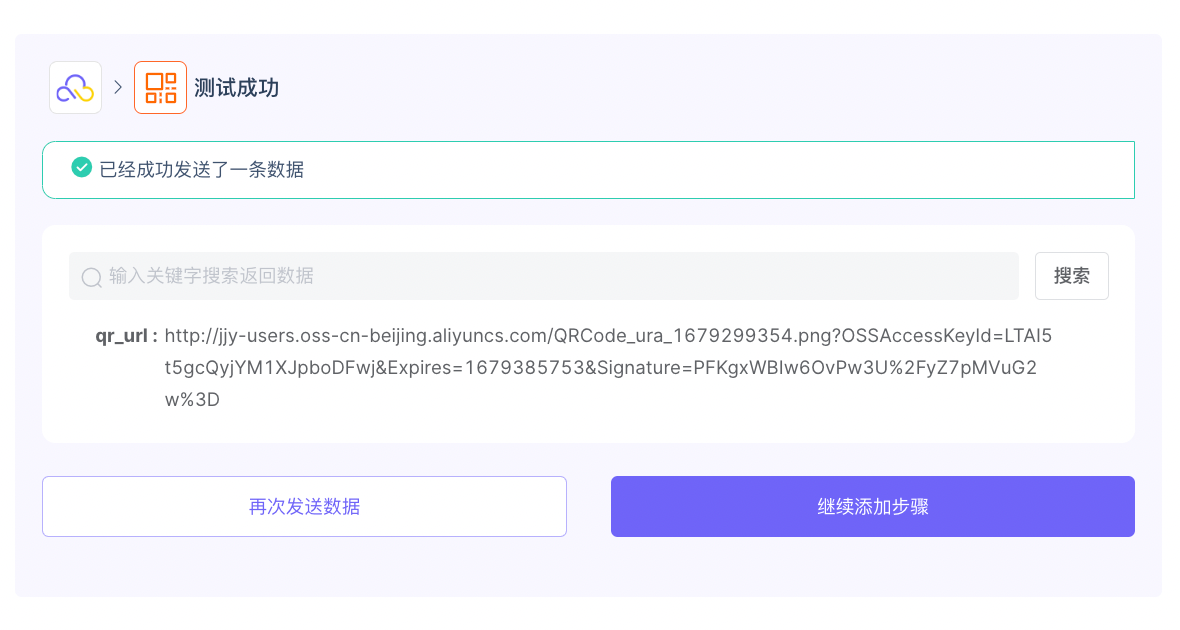The width and height of the screenshot is (1180, 630).
Task: Click the 已经成功发送了一条数据 success banner
Action: (588, 170)
